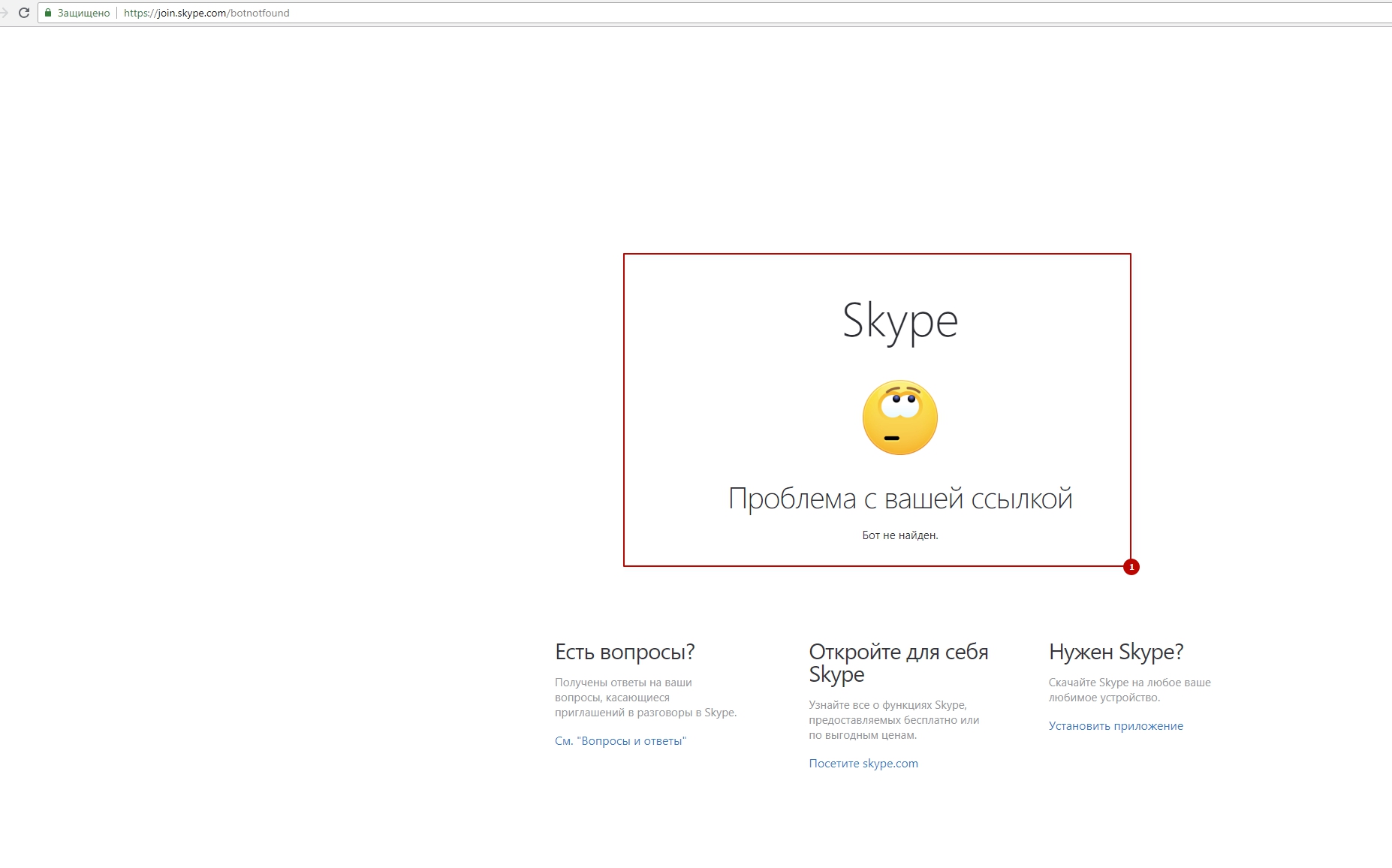Click the 'Проблема с вашей ссылкой' heading
The width and height of the screenshot is (1392, 868).
[900, 499]
